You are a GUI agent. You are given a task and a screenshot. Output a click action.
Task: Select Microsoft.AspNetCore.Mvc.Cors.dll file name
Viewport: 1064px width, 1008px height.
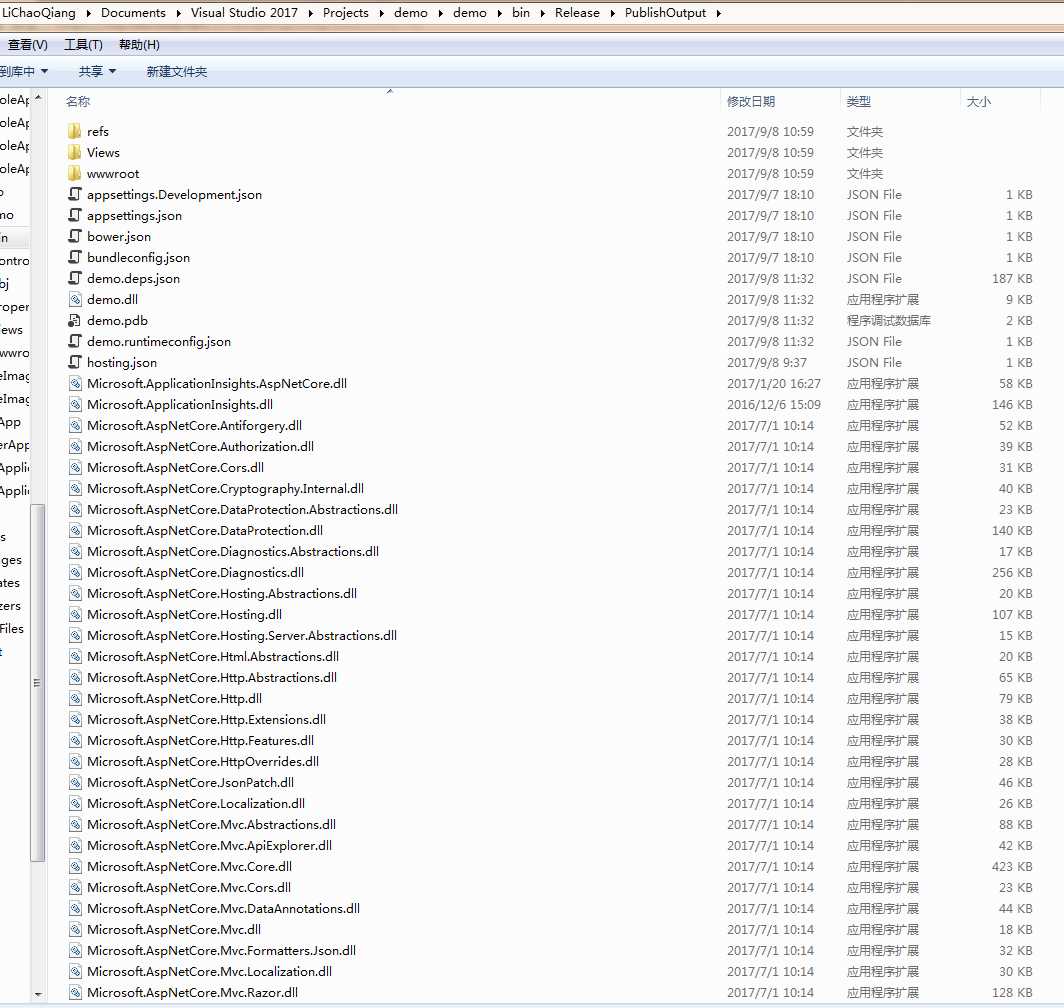(x=189, y=887)
